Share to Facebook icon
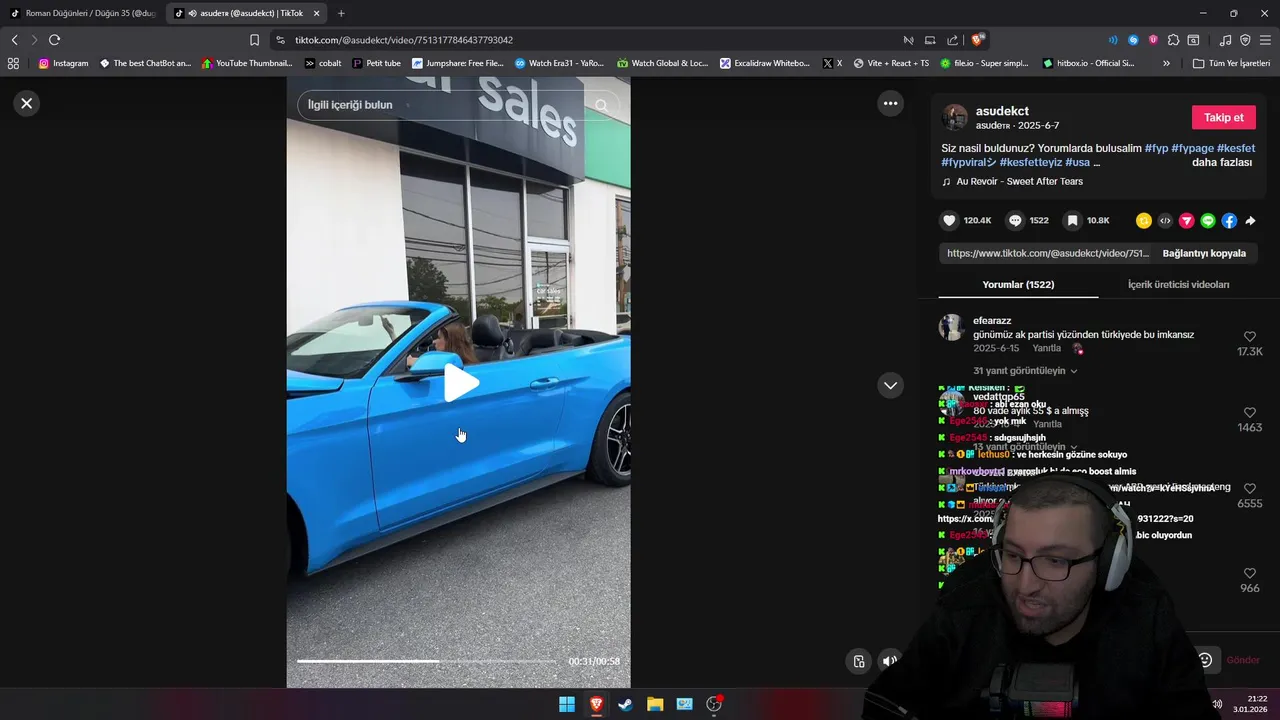 1229,220
